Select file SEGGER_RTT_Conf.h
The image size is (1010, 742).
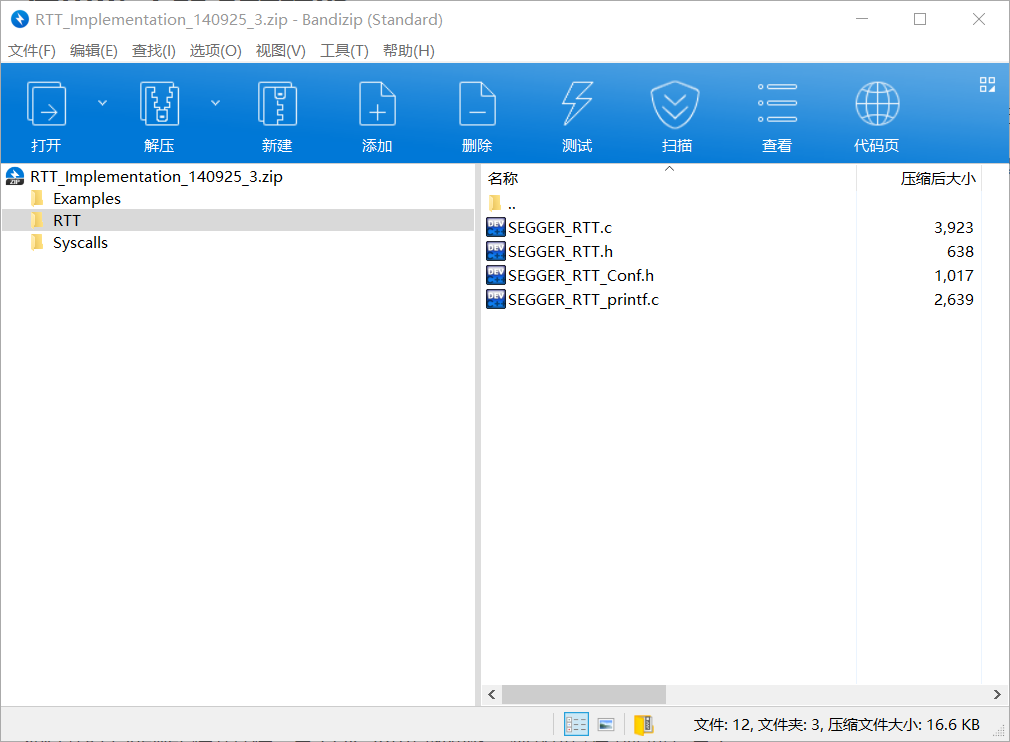pyautogui.click(x=580, y=276)
